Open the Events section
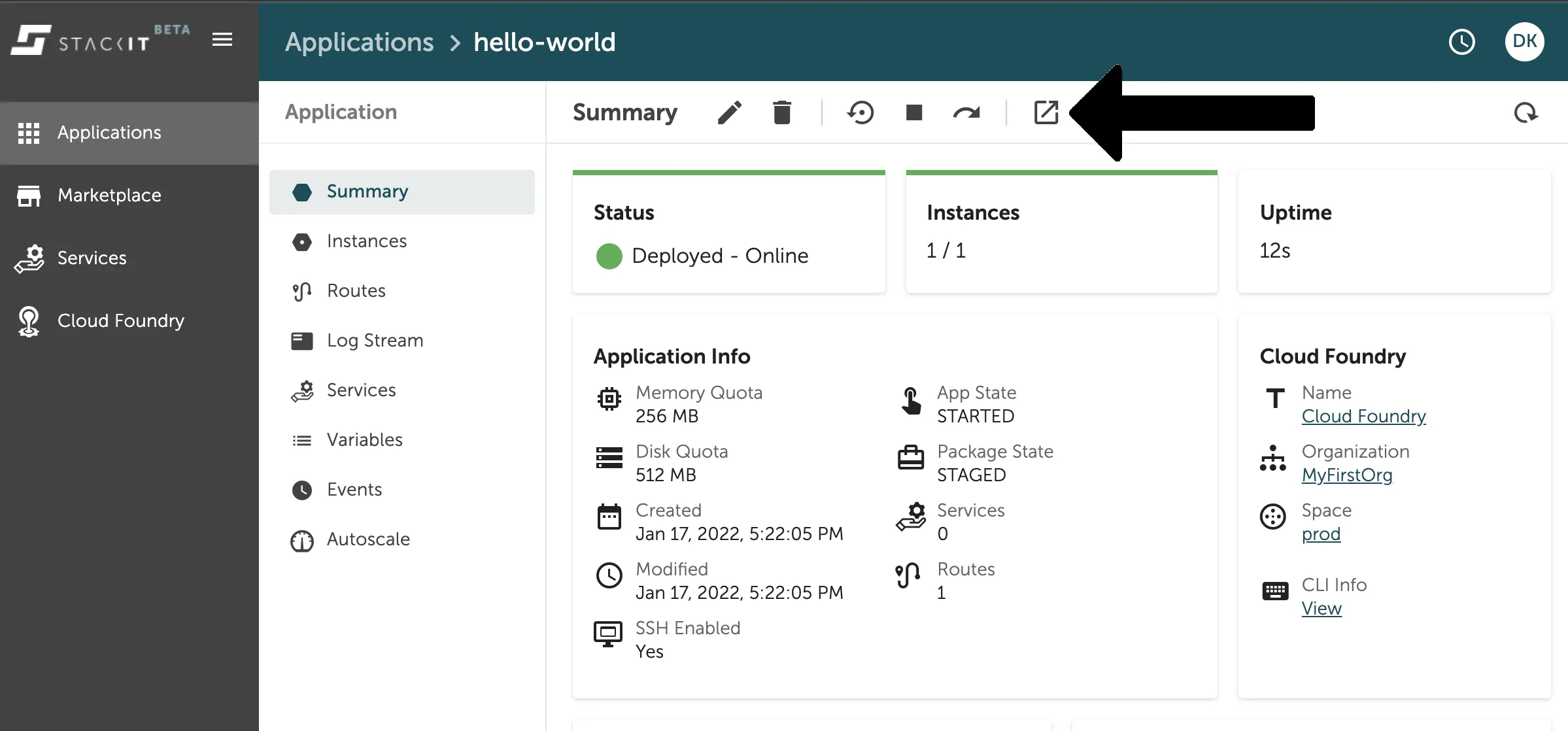1568x731 pixels. click(x=354, y=489)
